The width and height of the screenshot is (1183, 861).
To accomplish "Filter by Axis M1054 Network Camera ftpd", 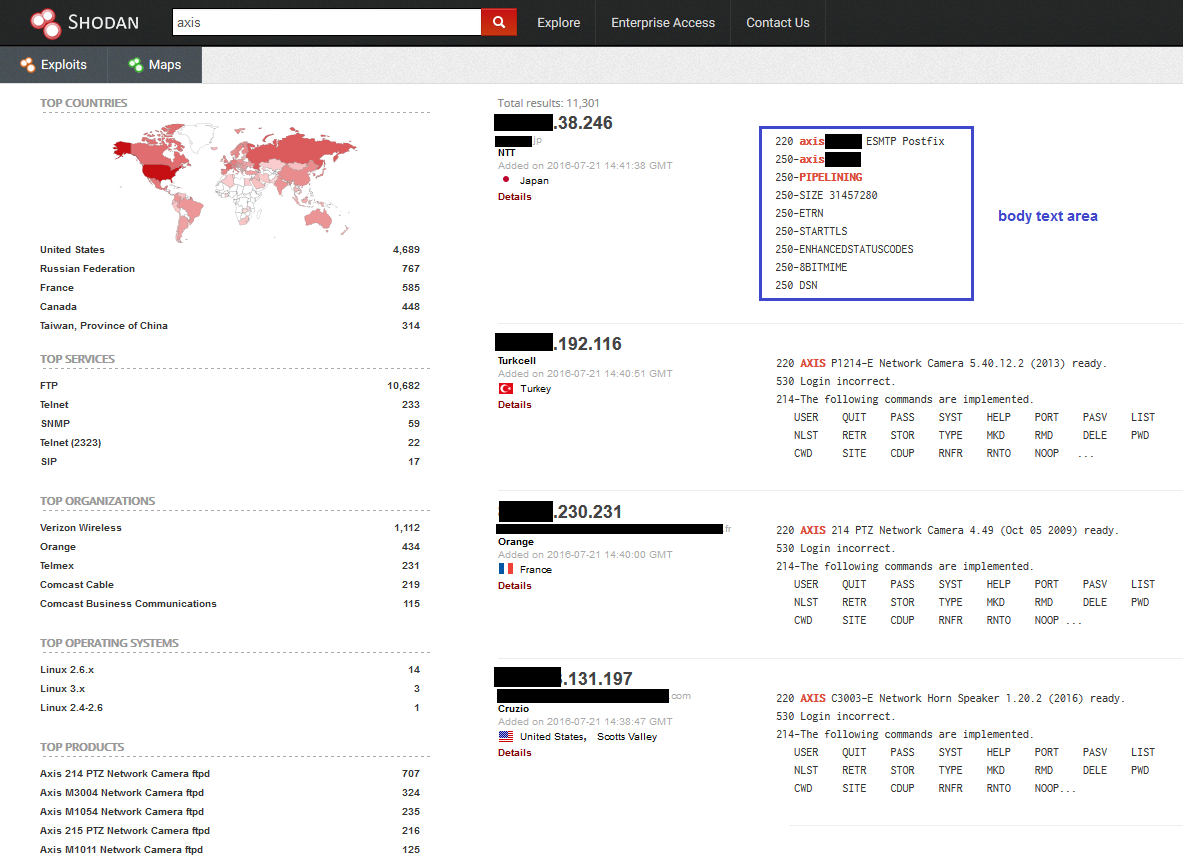I will pos(122,811).
